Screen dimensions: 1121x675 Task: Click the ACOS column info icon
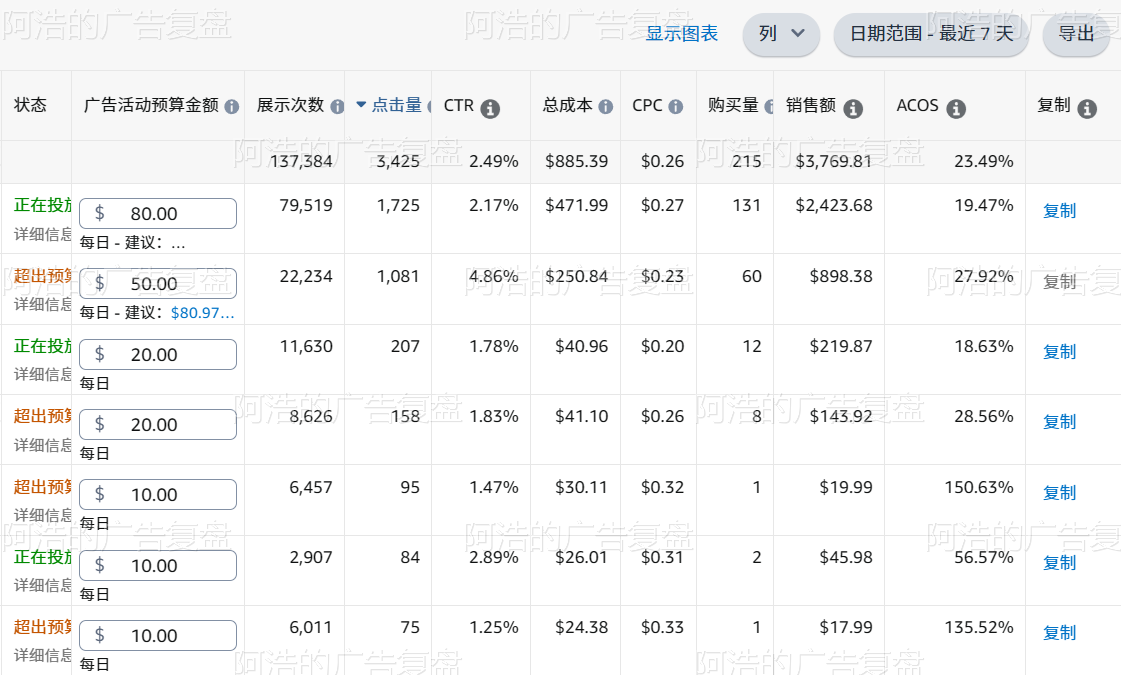coord(956,109)
